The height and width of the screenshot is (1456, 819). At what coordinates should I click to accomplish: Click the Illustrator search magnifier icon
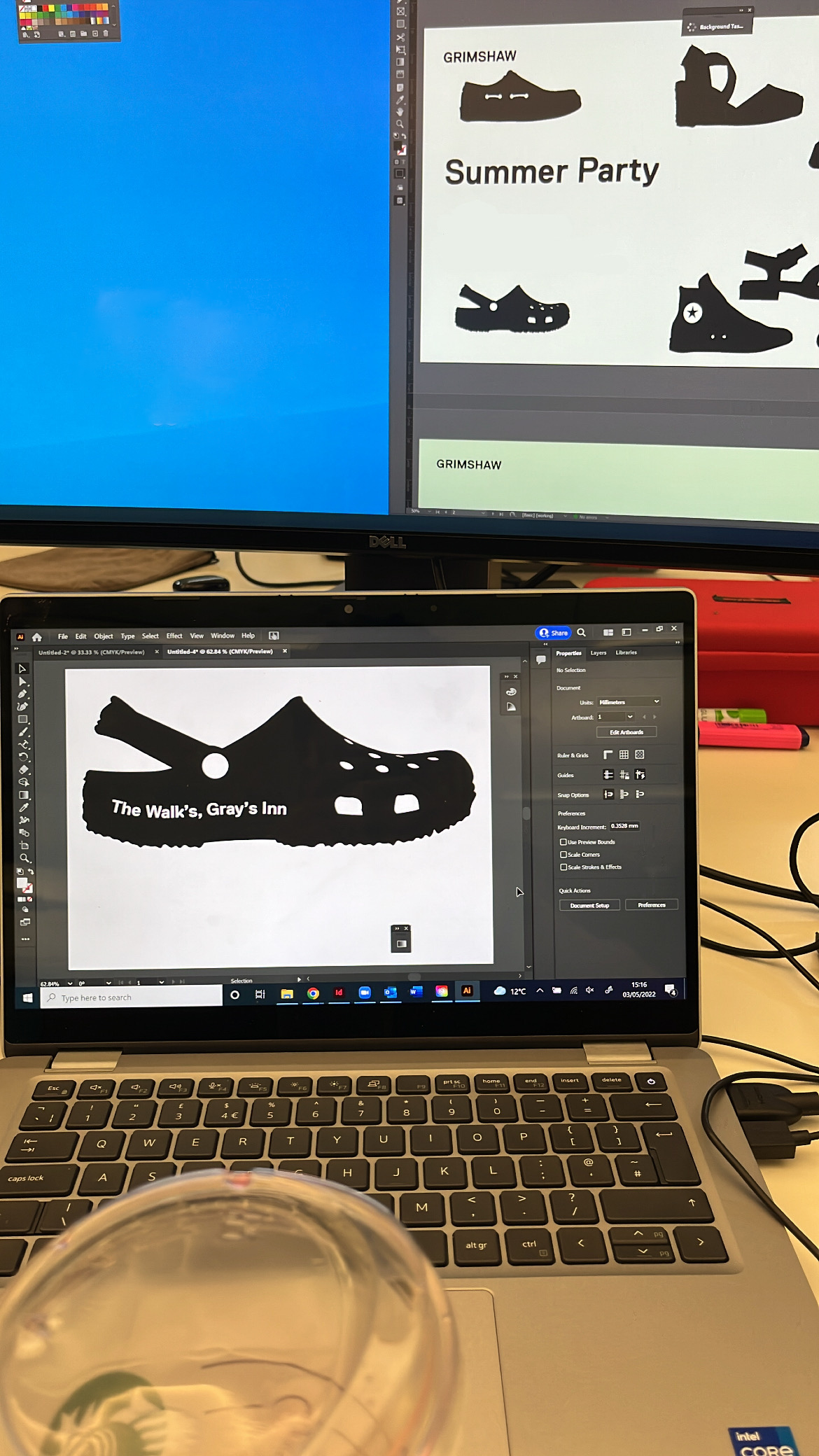(581, 632)
